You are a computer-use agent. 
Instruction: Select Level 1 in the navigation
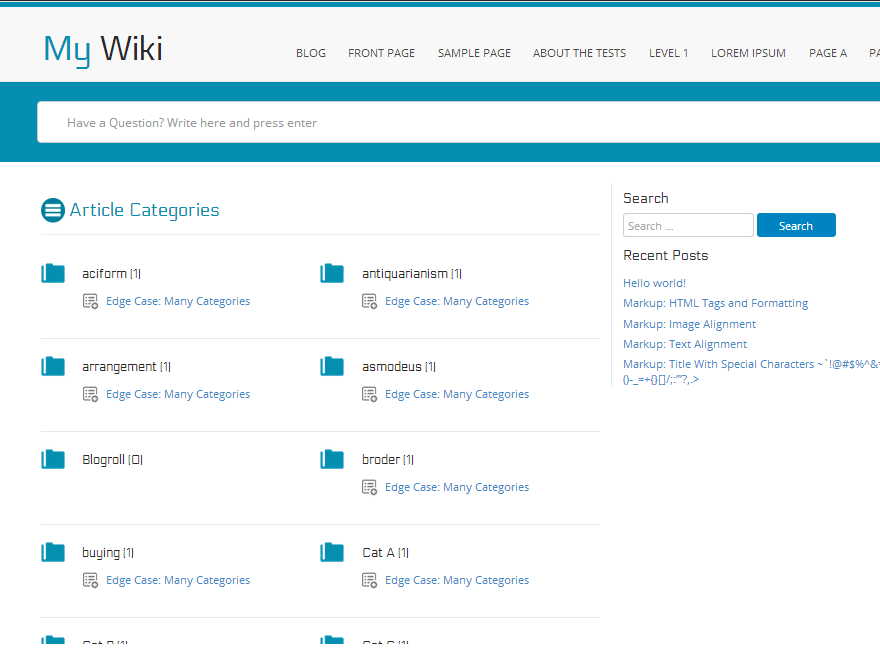(668, 53)
